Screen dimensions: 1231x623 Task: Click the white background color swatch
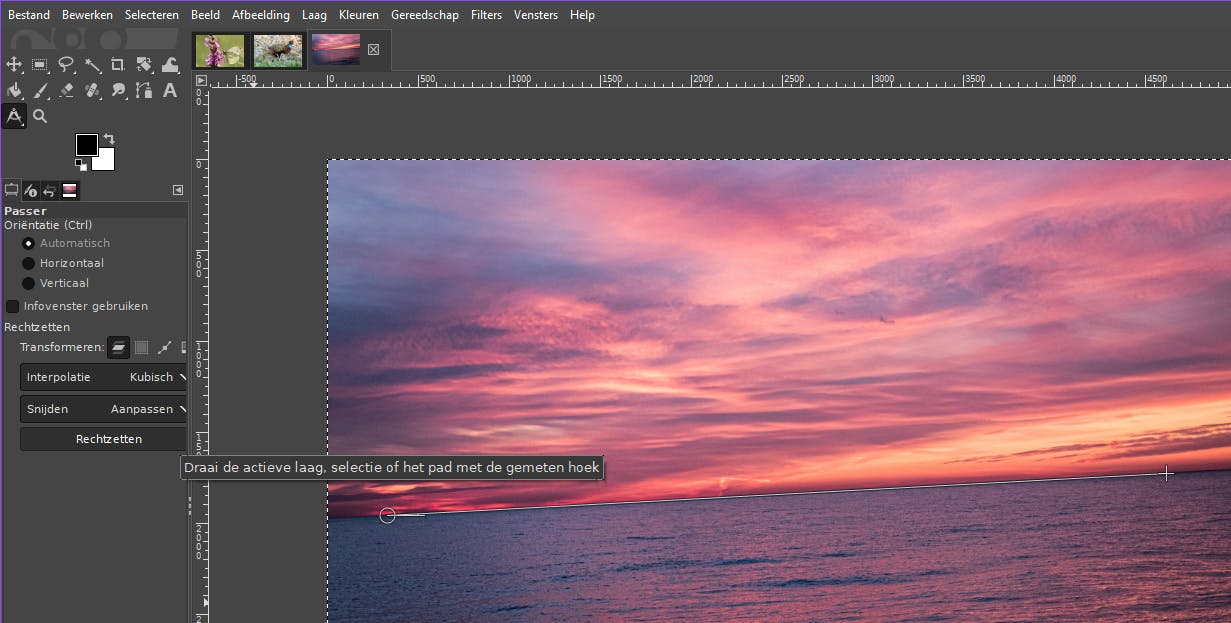(106, 162)
